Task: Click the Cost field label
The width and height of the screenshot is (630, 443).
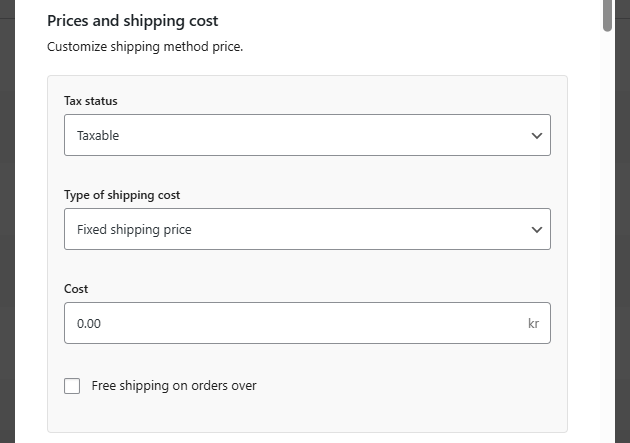Action: [x=76, y=289]
